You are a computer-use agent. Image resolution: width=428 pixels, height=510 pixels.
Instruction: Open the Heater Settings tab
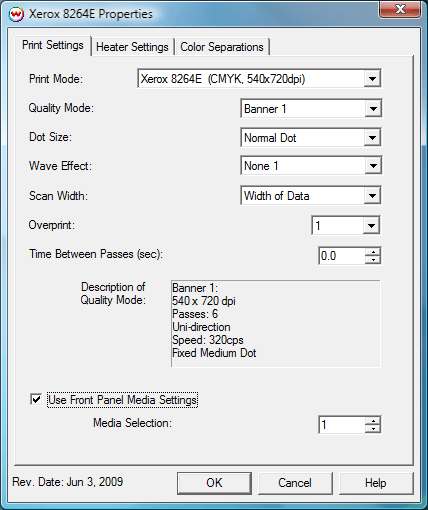pos(132,47)
